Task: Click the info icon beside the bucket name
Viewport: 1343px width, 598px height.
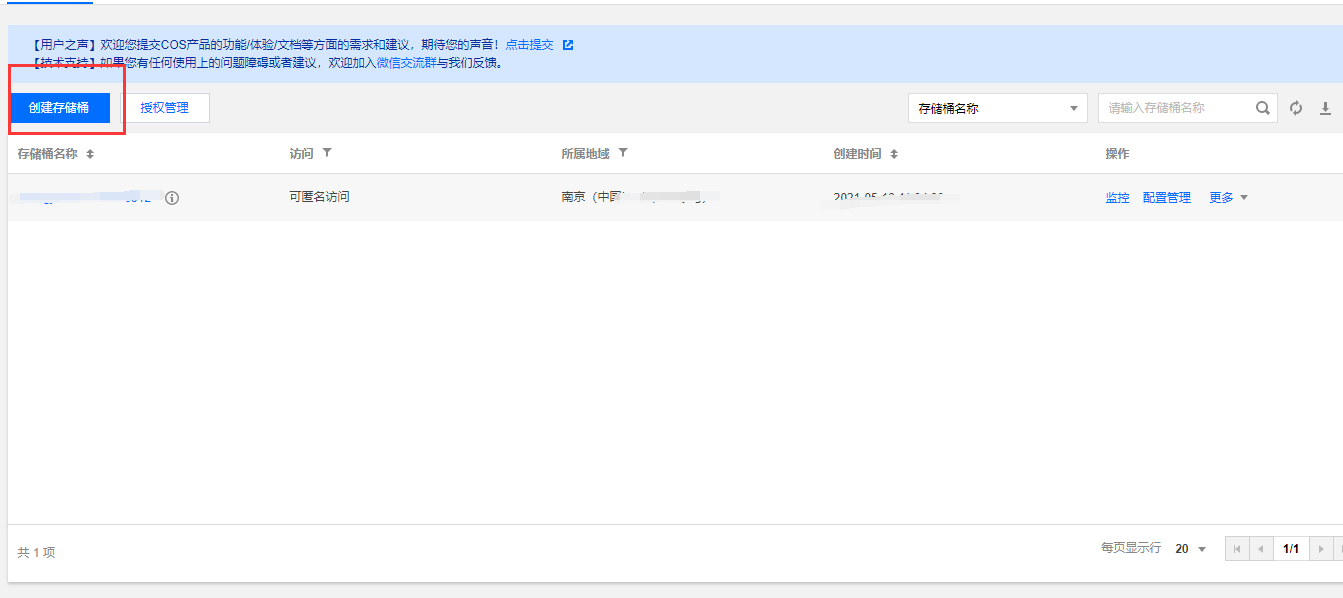Action: tap(173, 198)
